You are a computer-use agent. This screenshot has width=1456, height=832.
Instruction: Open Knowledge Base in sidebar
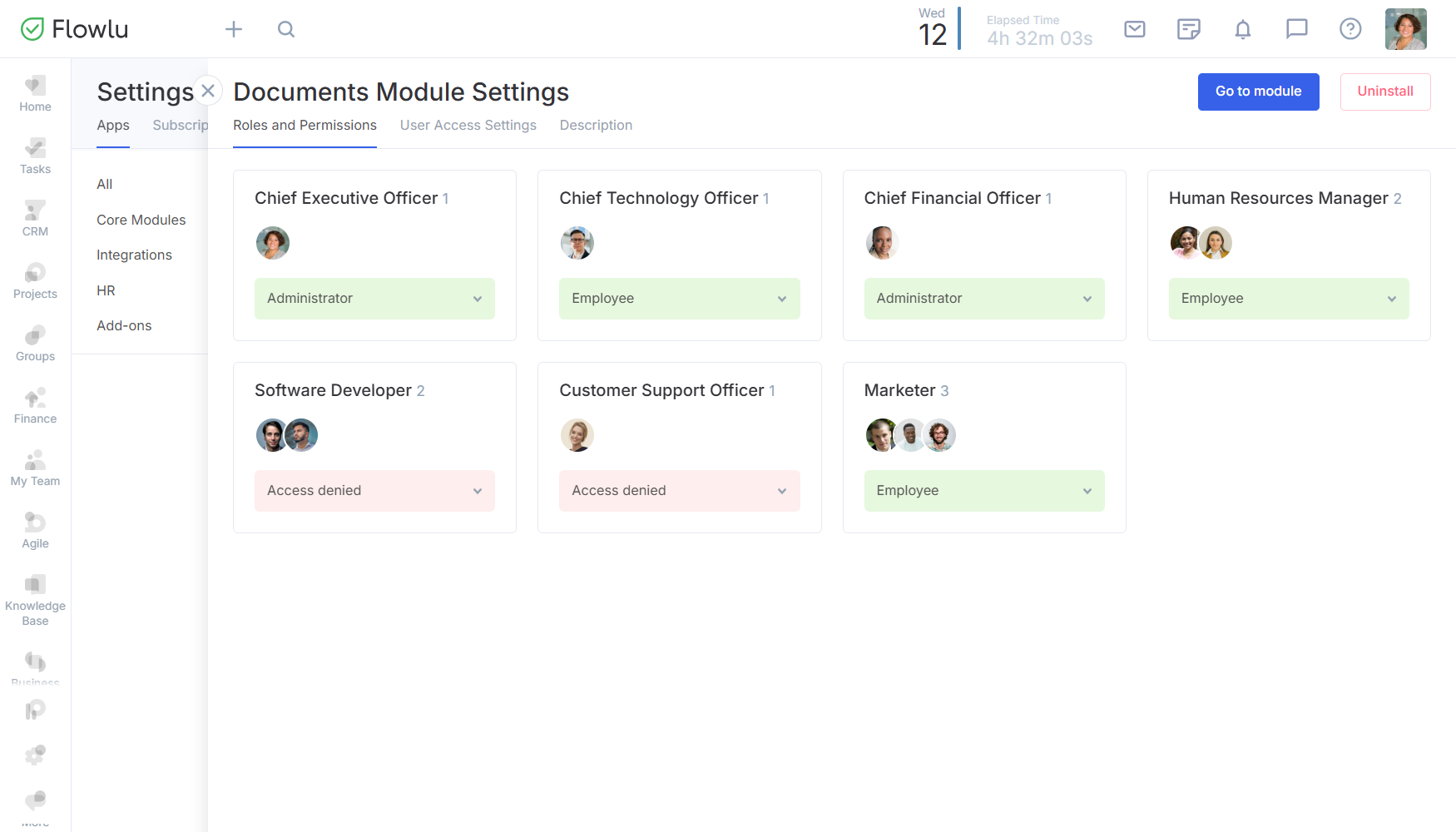[35, 600]
